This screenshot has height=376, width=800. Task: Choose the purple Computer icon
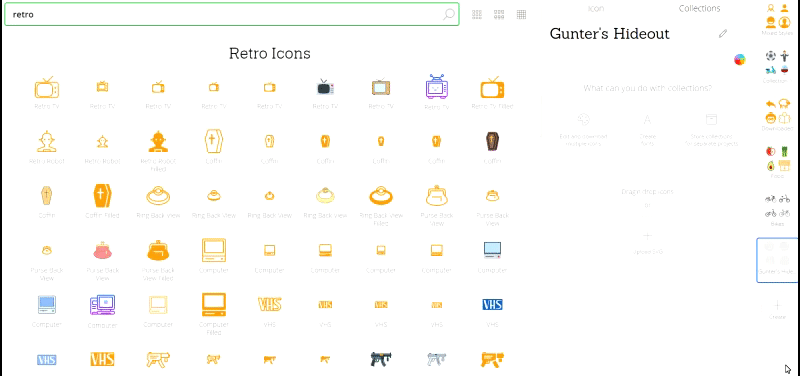coord(102,305)
